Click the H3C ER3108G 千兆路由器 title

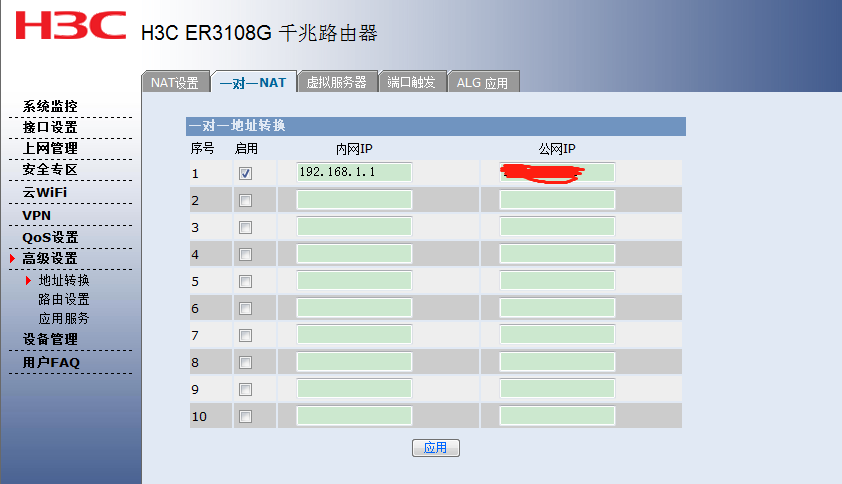[259, 33]
